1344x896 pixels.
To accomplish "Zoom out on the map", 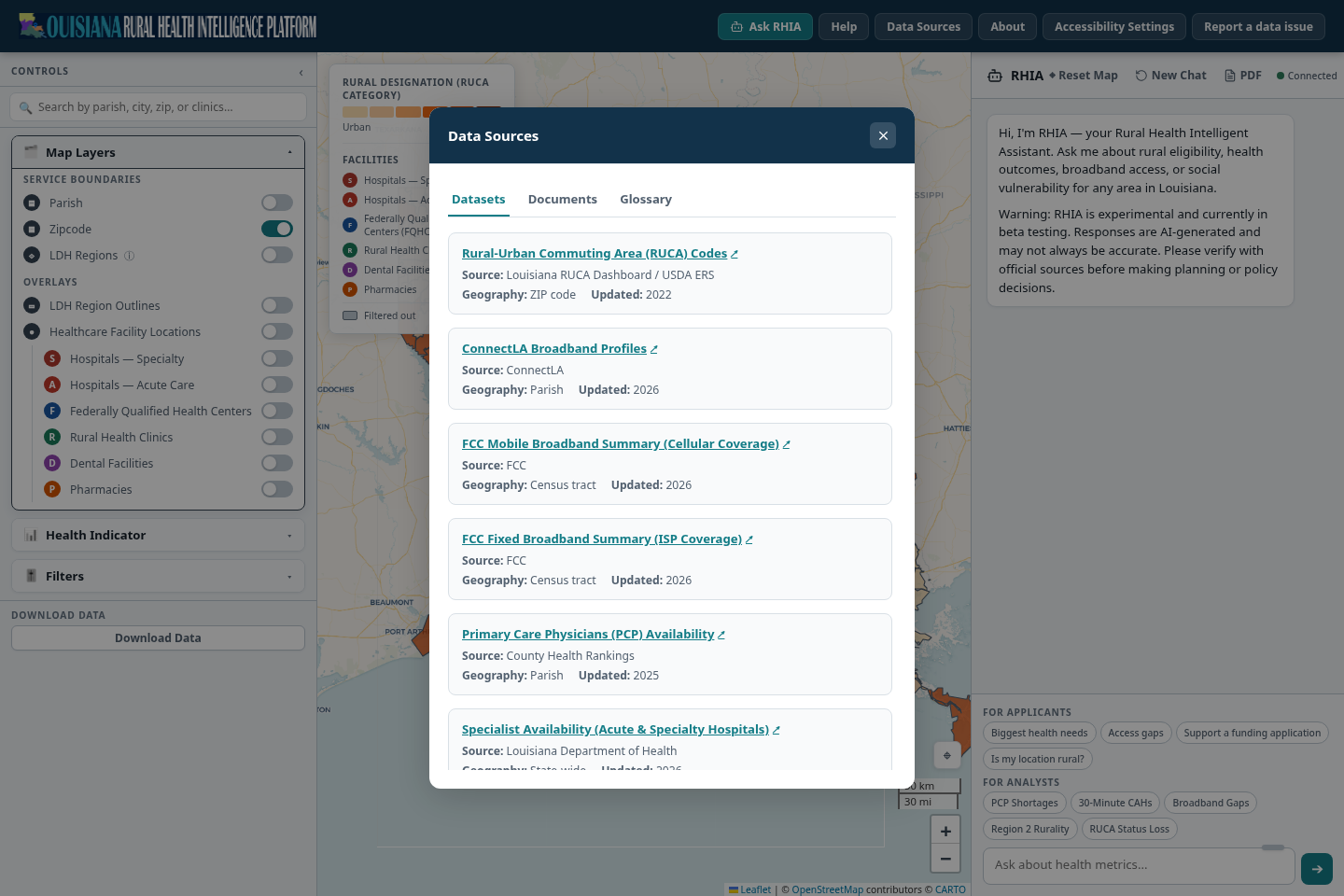I will (x=945, y=859).
